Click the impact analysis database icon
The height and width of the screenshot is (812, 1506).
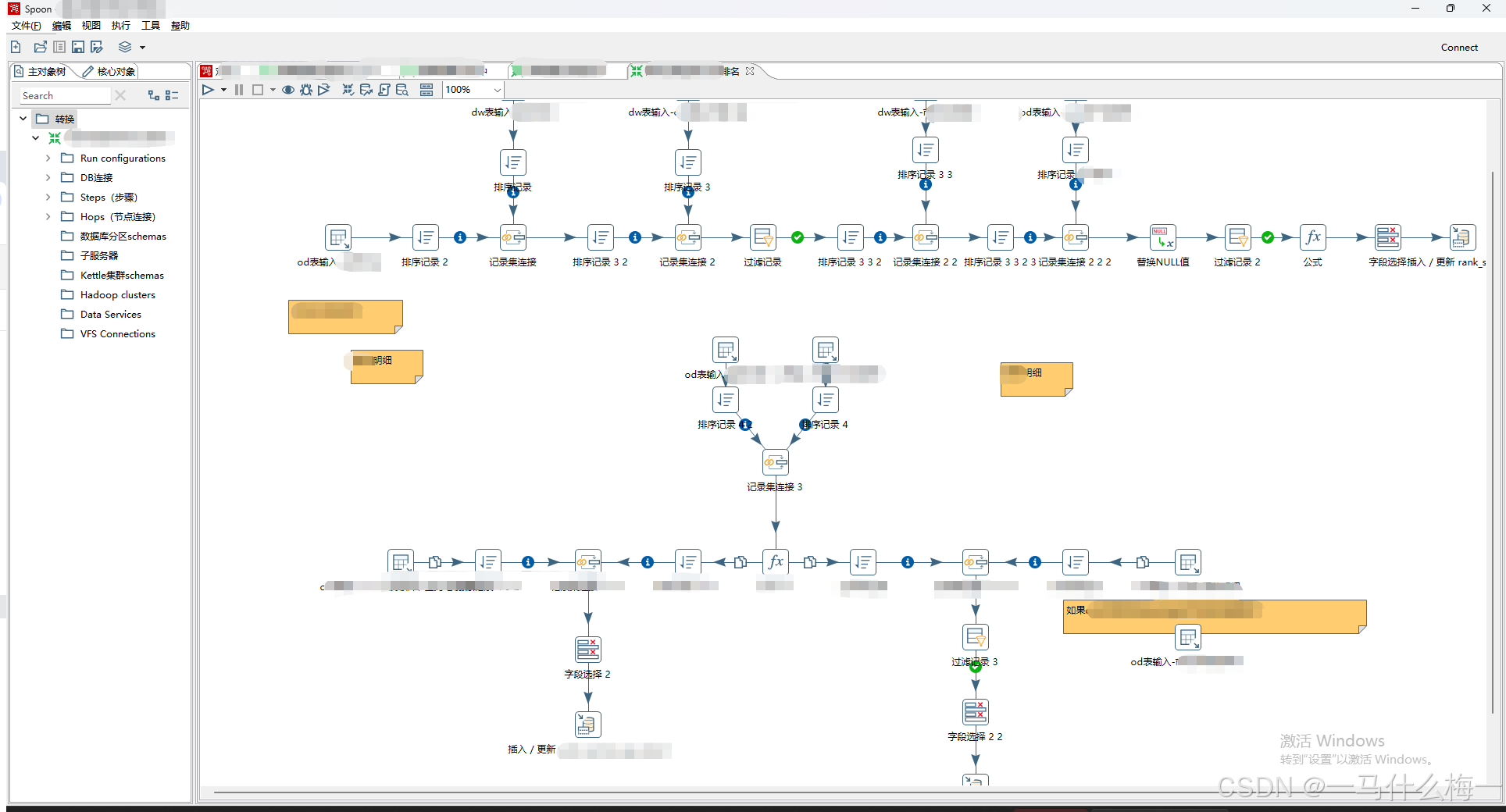366,90
